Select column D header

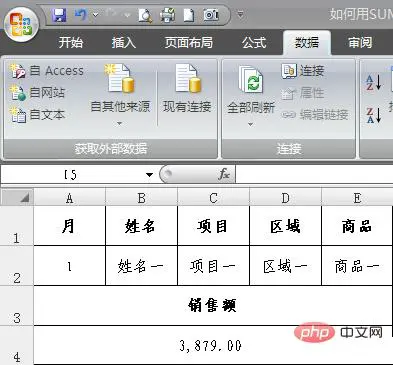(x=285, y=198)
